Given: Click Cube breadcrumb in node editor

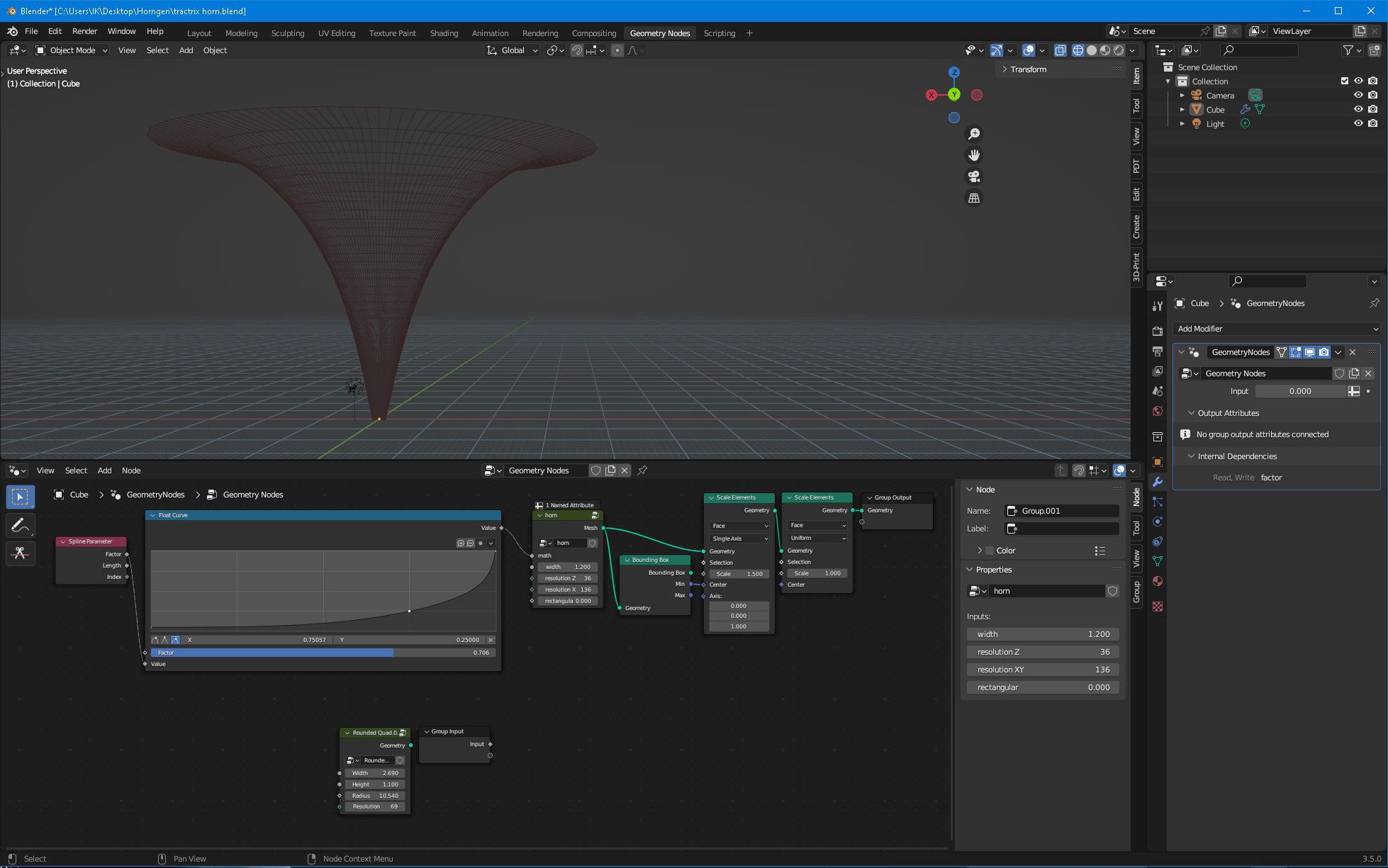Looking at the screenshot, I should pos(79,495).
